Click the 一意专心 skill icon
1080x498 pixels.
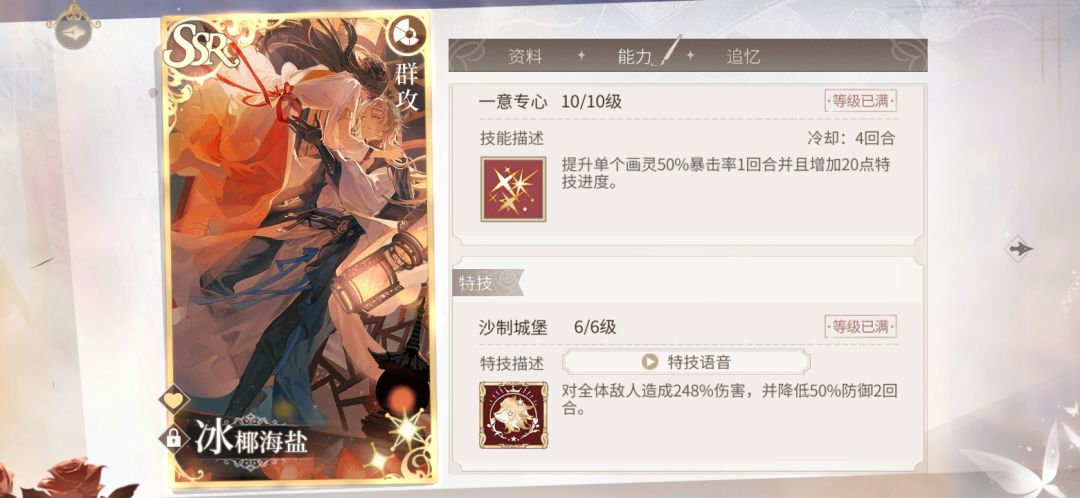[x=513, y=189]
